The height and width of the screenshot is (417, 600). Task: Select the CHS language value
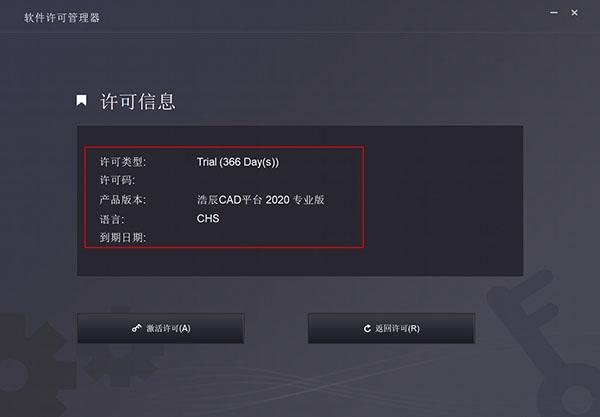(x=208, y=218)
